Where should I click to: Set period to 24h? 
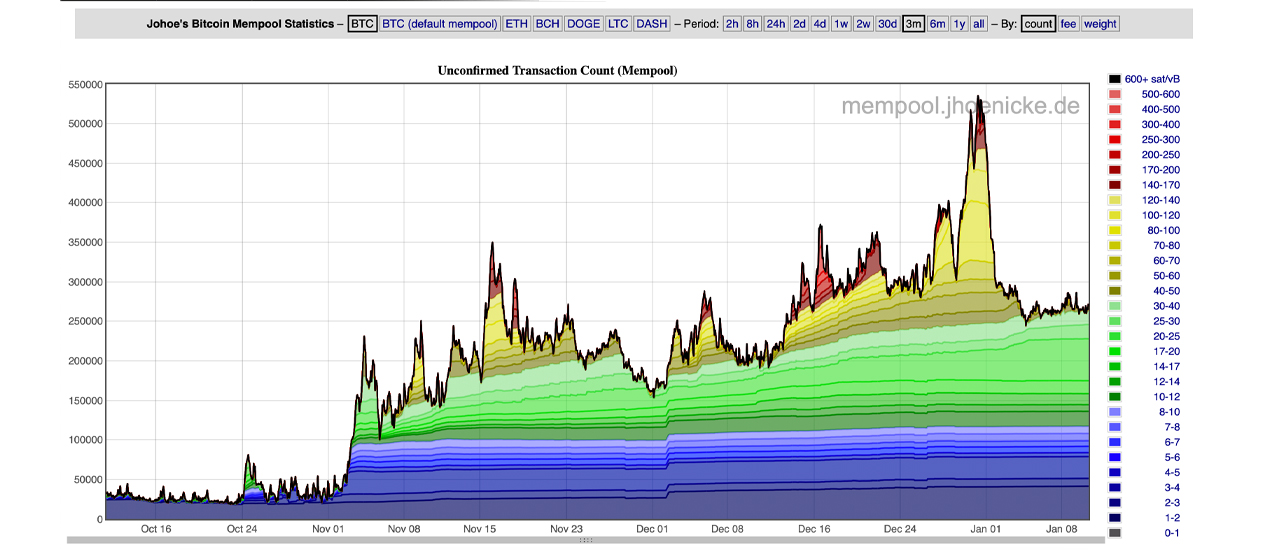click(775, 24)
